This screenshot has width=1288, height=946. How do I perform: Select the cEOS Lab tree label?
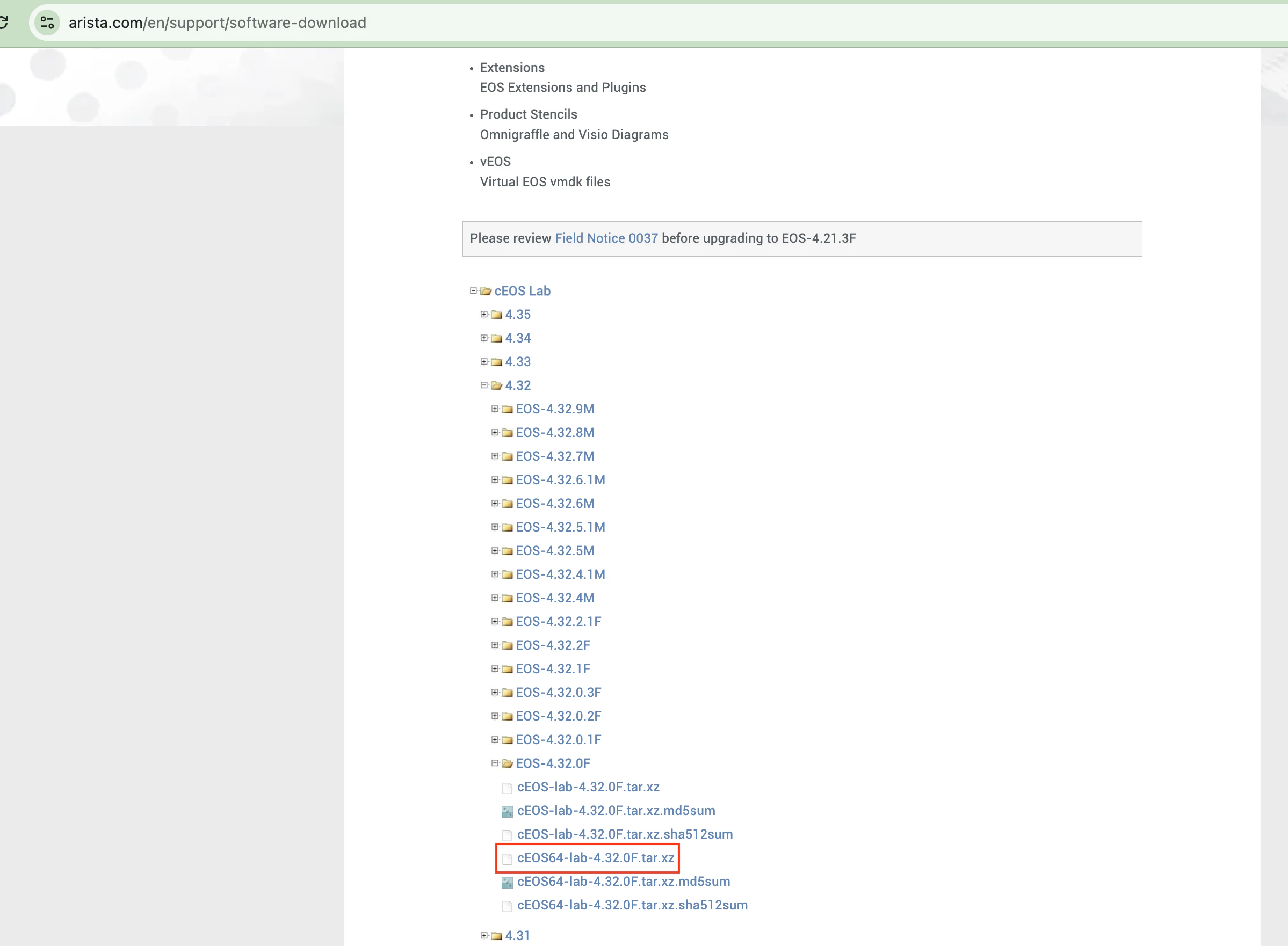(523, 291)
